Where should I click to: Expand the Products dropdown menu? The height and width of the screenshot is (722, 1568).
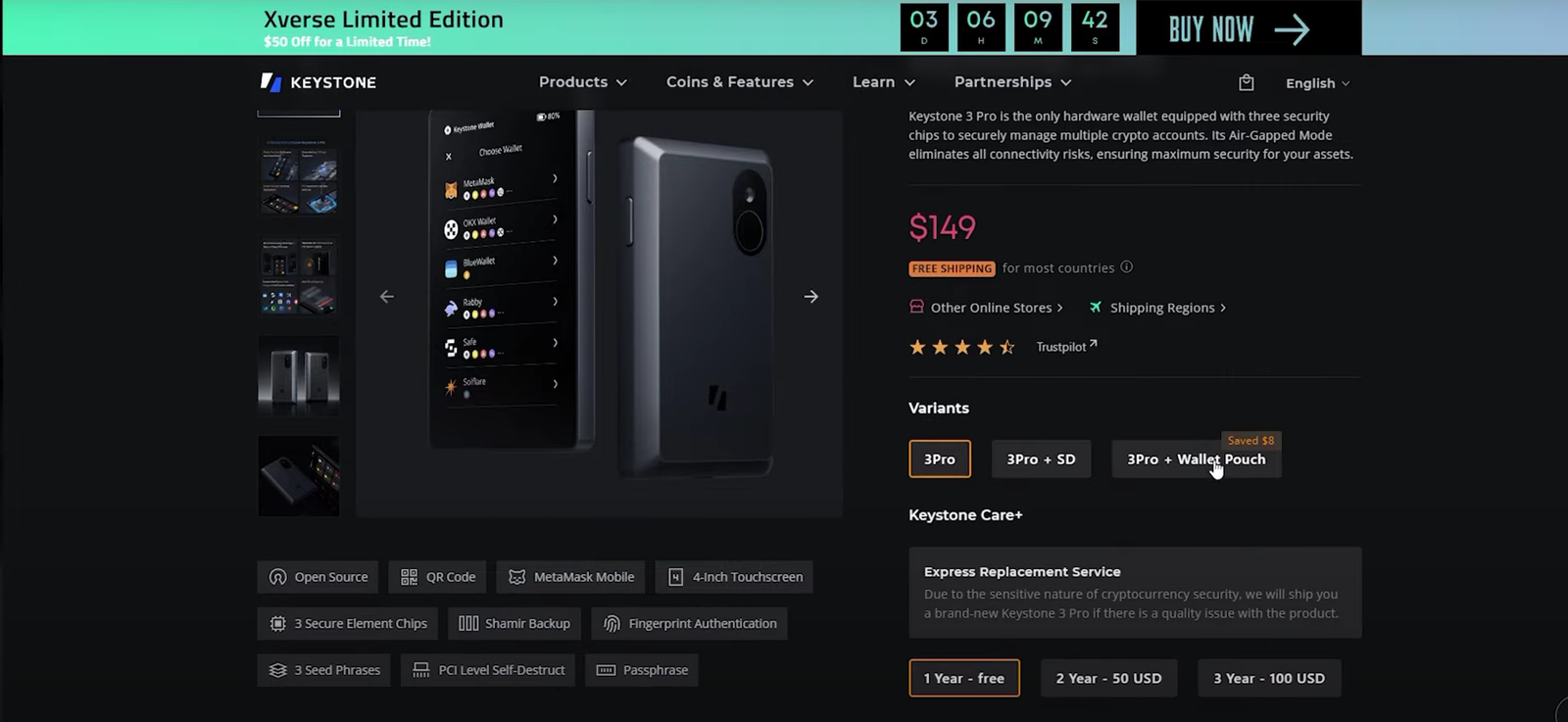coord(582,82)
